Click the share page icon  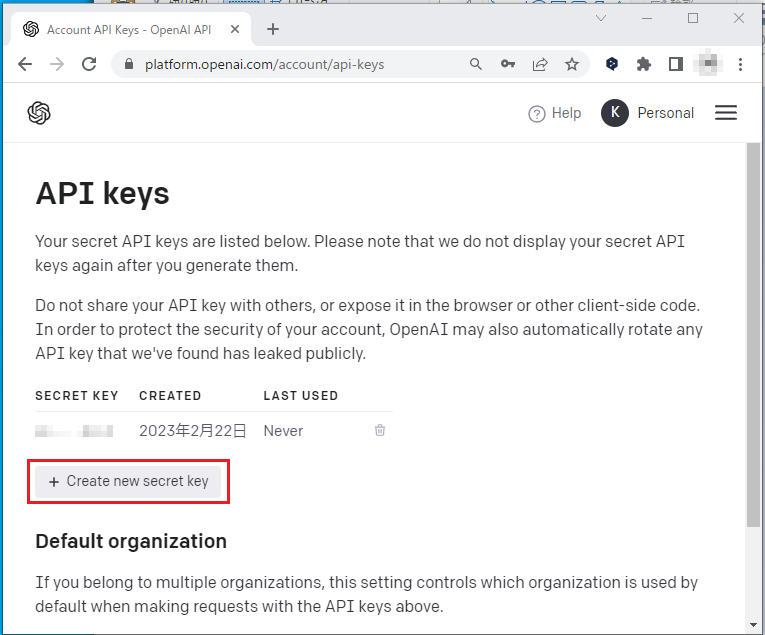540,64
